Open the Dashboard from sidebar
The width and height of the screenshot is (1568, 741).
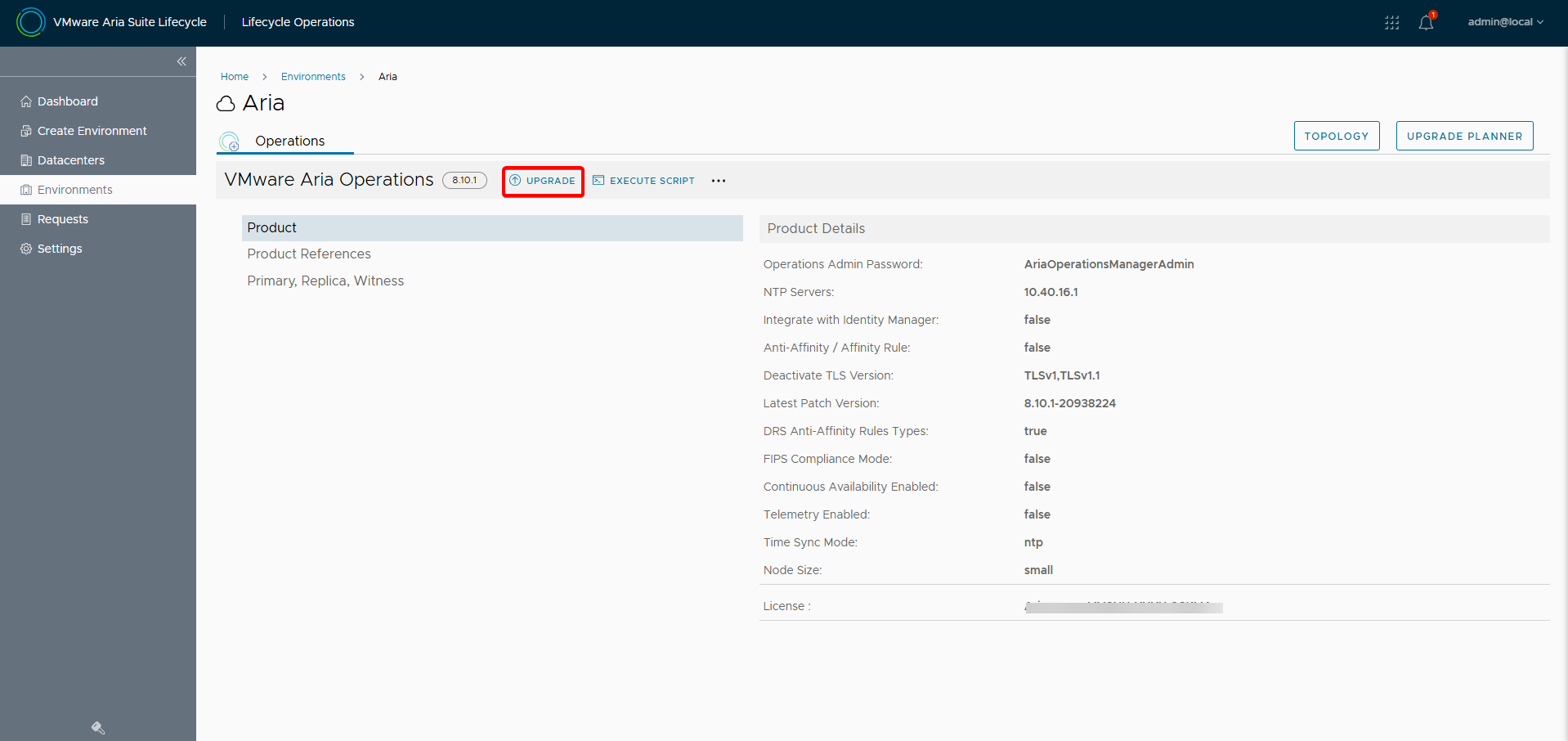[x=67, y=101]
